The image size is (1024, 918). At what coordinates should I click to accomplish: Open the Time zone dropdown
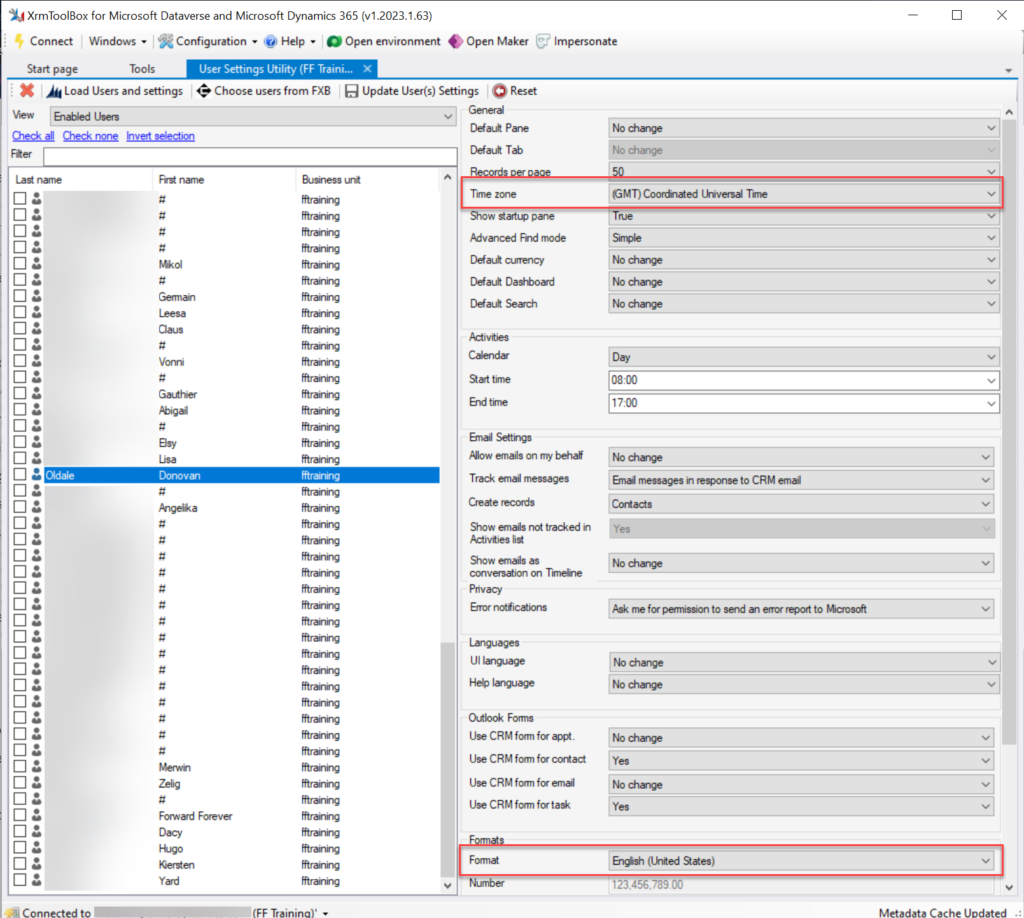803,194
